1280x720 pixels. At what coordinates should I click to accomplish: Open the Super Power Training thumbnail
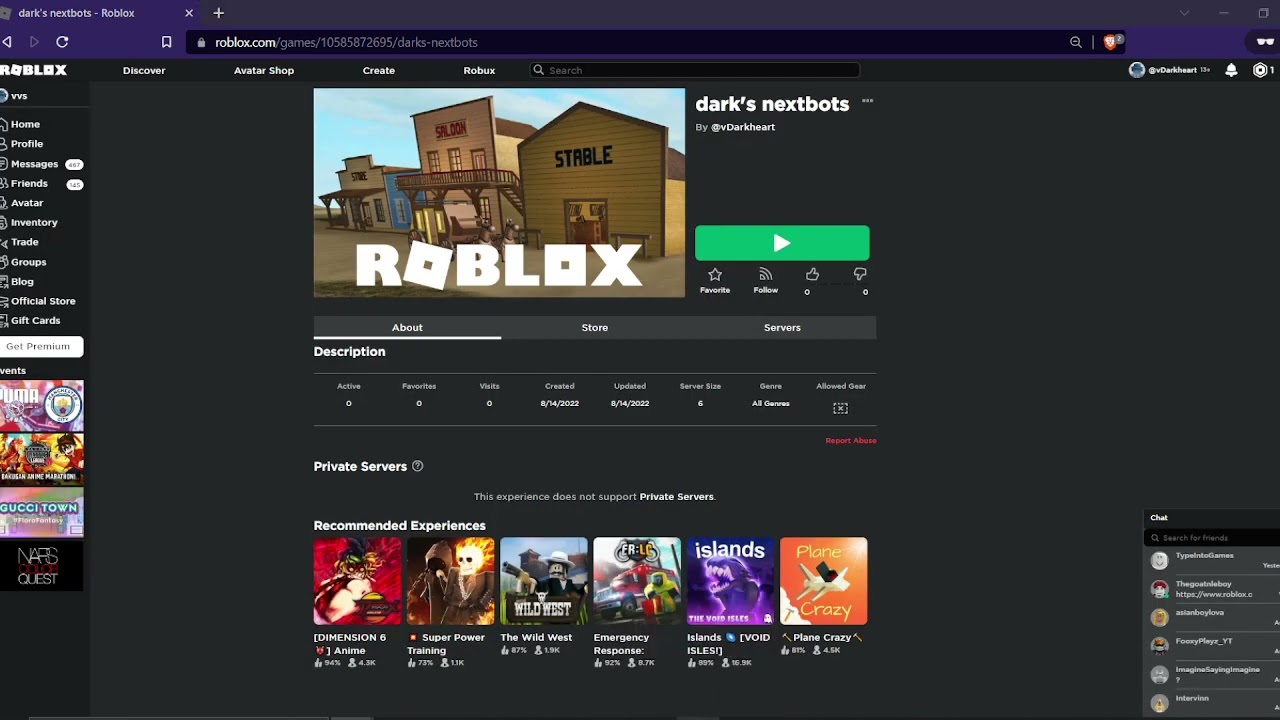[450, 581]
